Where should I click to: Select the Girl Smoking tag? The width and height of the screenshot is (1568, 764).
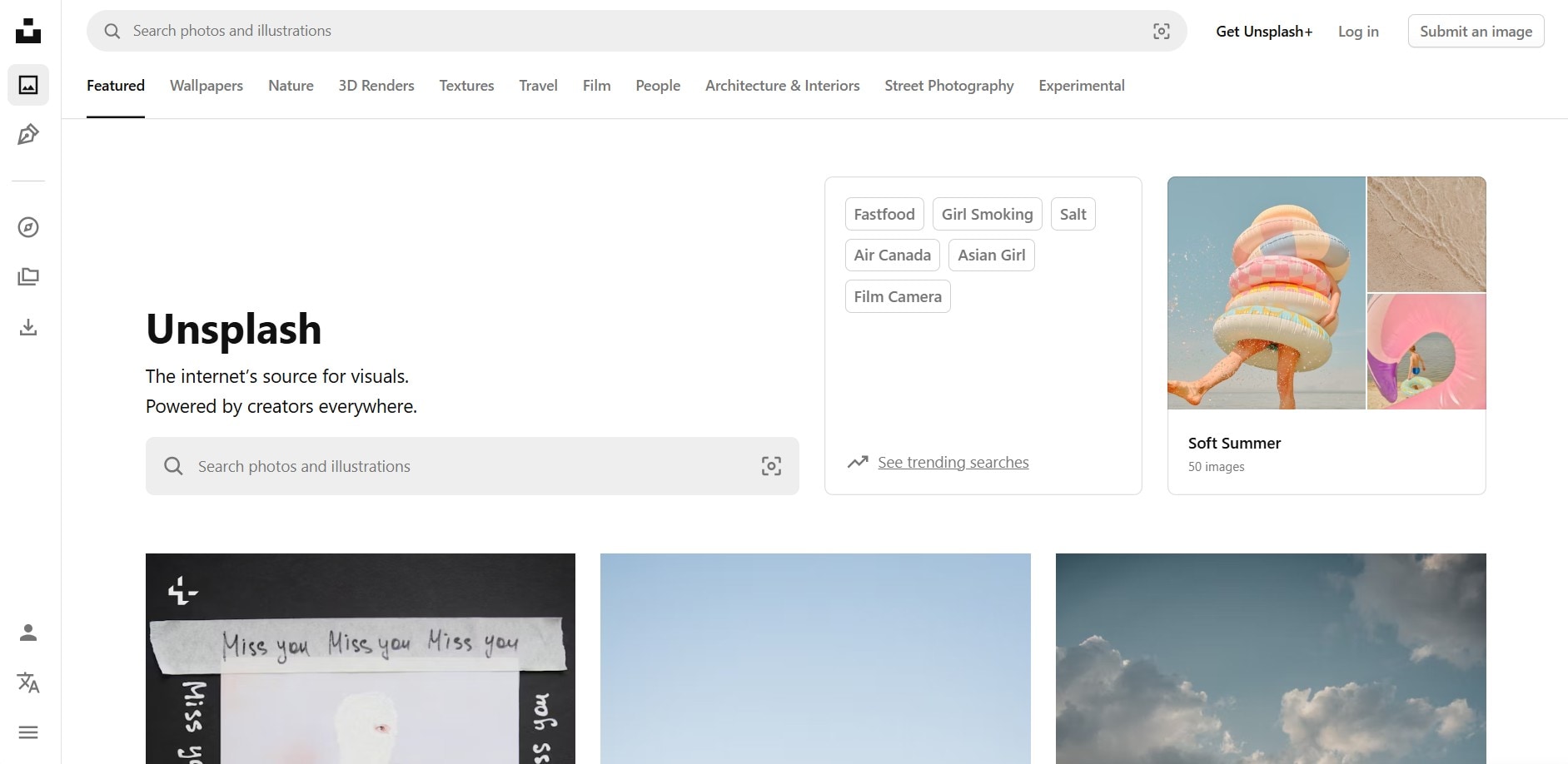[x=987, y=214]
